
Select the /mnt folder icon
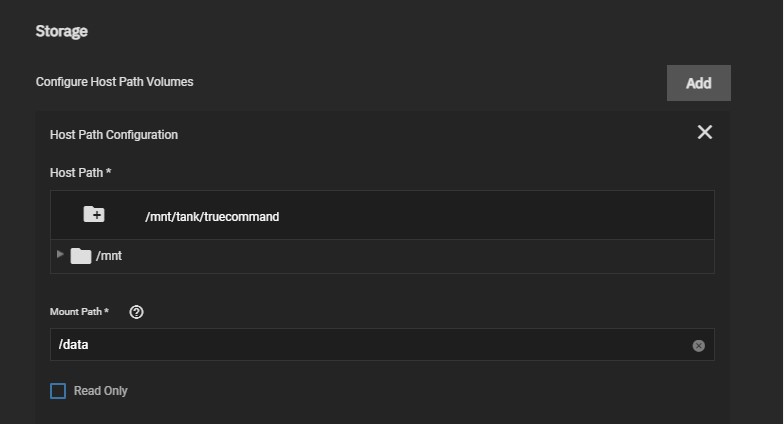pyautogui.click(x=80, y=256)
